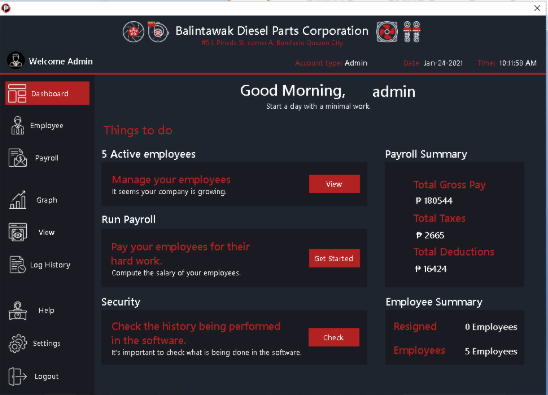548x395 pixels.
Task: Click the shock absorbers logo in header
Action: click(412, 31)
